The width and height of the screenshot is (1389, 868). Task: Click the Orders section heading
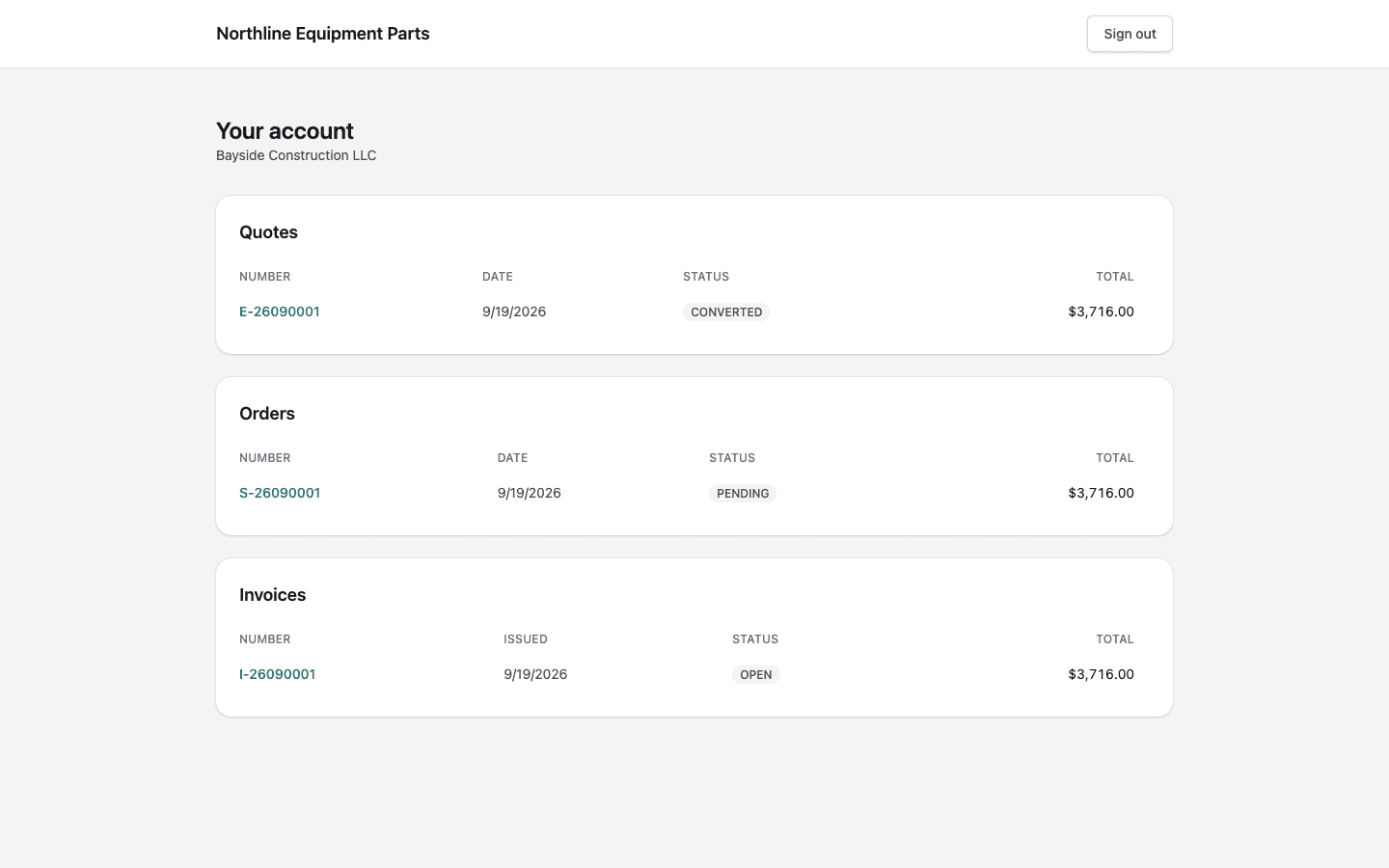[x=267, y=414]
